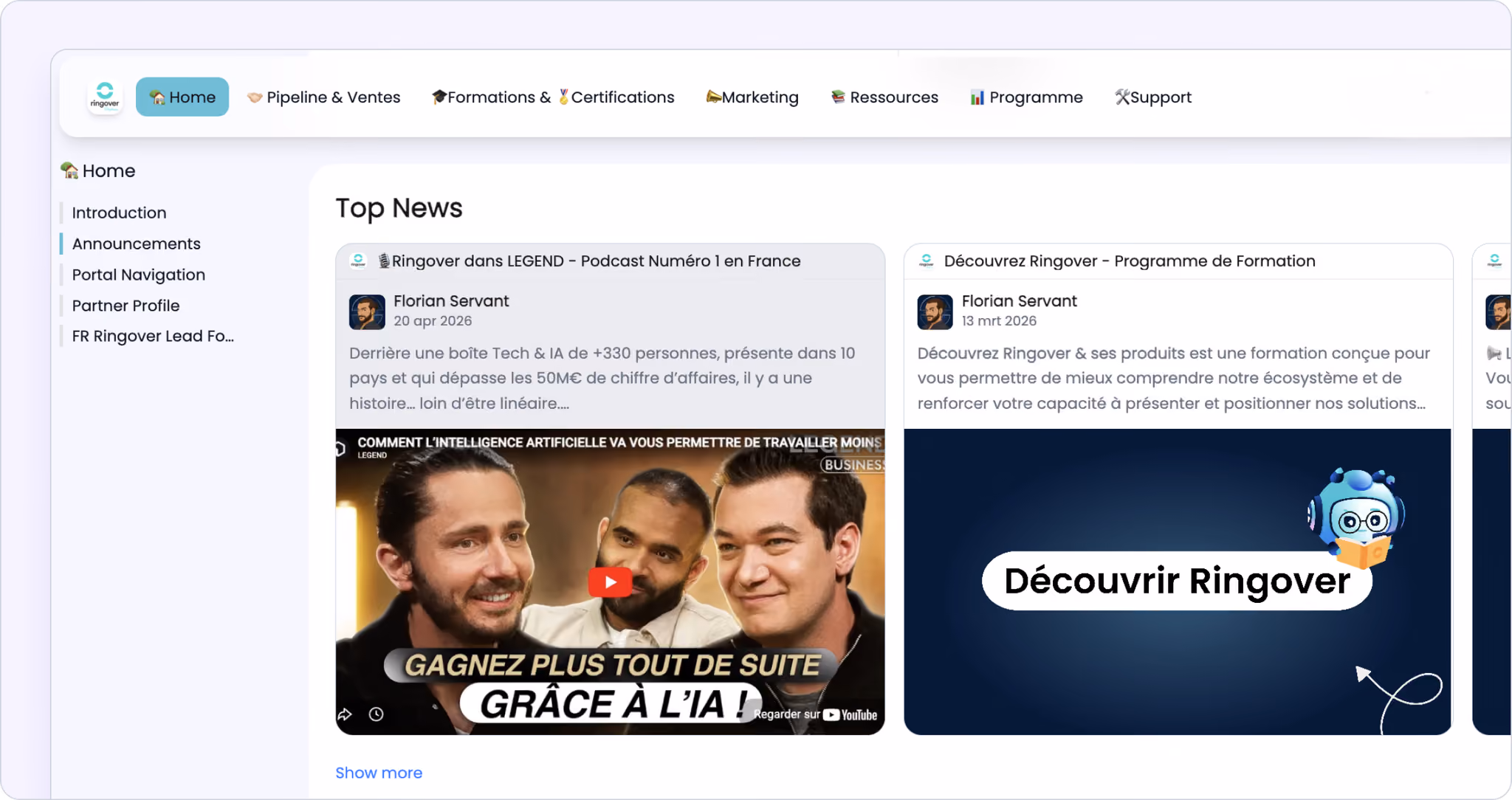Viewport: 1512px width, 800px height.
Task: Open Portal Navigation sidebar item
Action: (139, 275)
